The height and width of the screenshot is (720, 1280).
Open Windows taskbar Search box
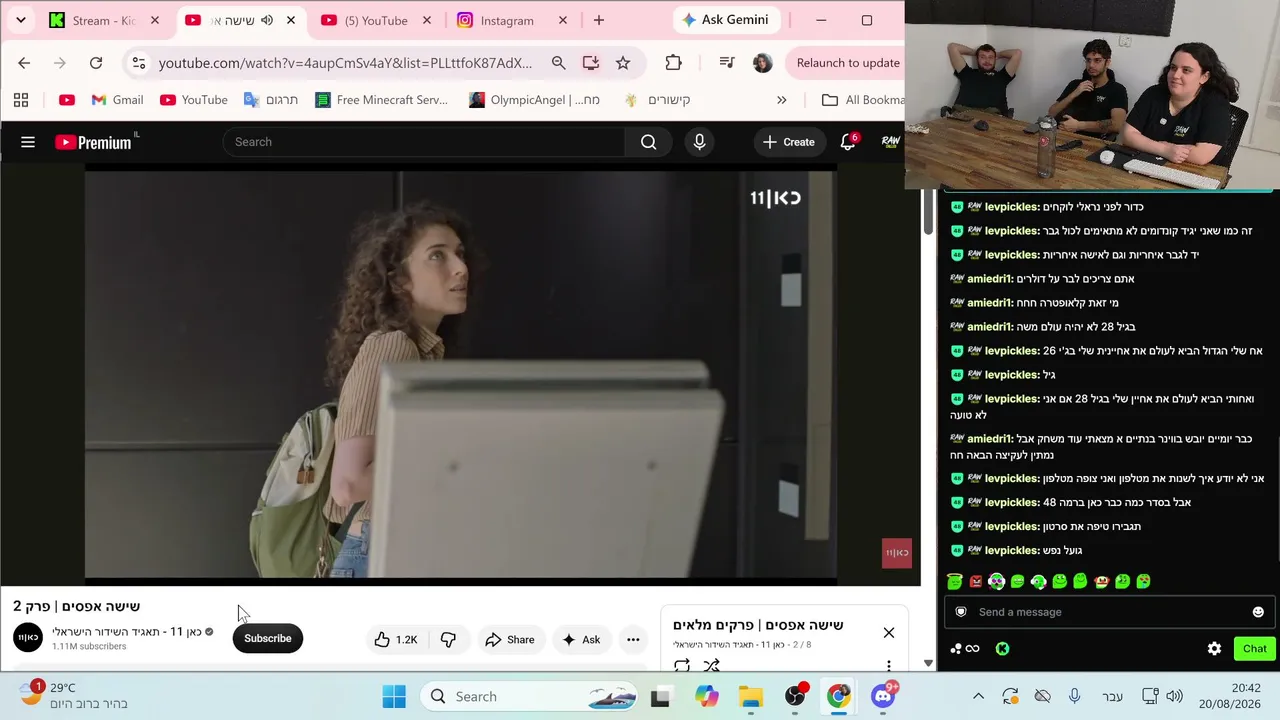pyautogui.click(x=528, y=696)
